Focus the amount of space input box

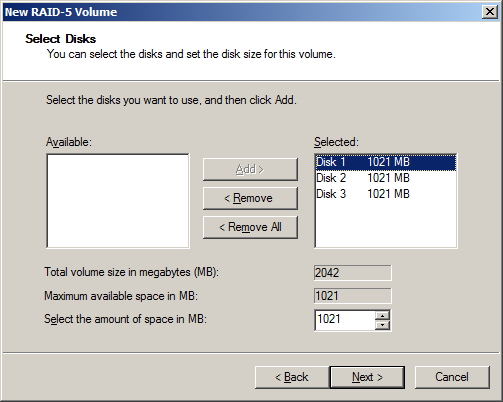(345, 320)
